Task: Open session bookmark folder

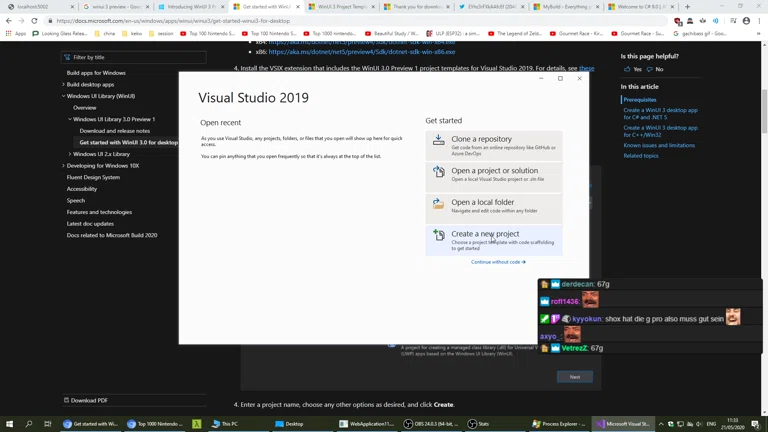Action: pyautogui.click(x=161, y=33)
